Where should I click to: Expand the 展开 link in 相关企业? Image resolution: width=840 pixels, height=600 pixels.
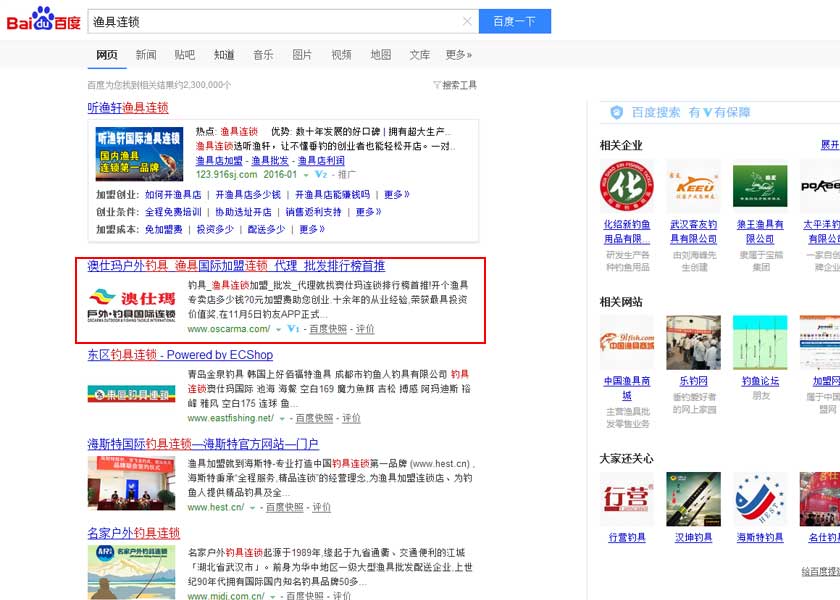coord(830,145)
